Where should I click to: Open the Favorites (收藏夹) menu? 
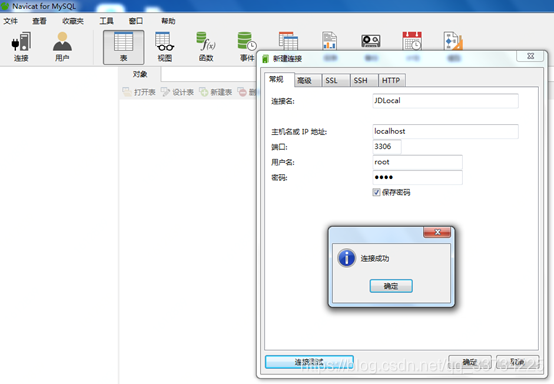click(73, 21)
